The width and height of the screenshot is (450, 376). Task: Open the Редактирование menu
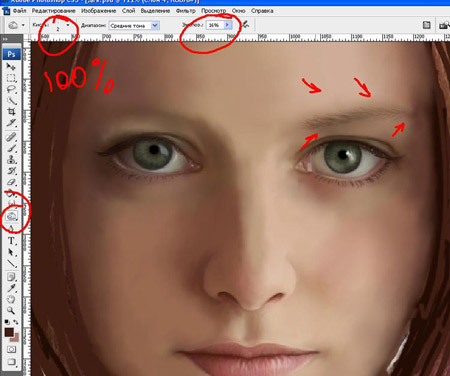click(x=53, y=11)
